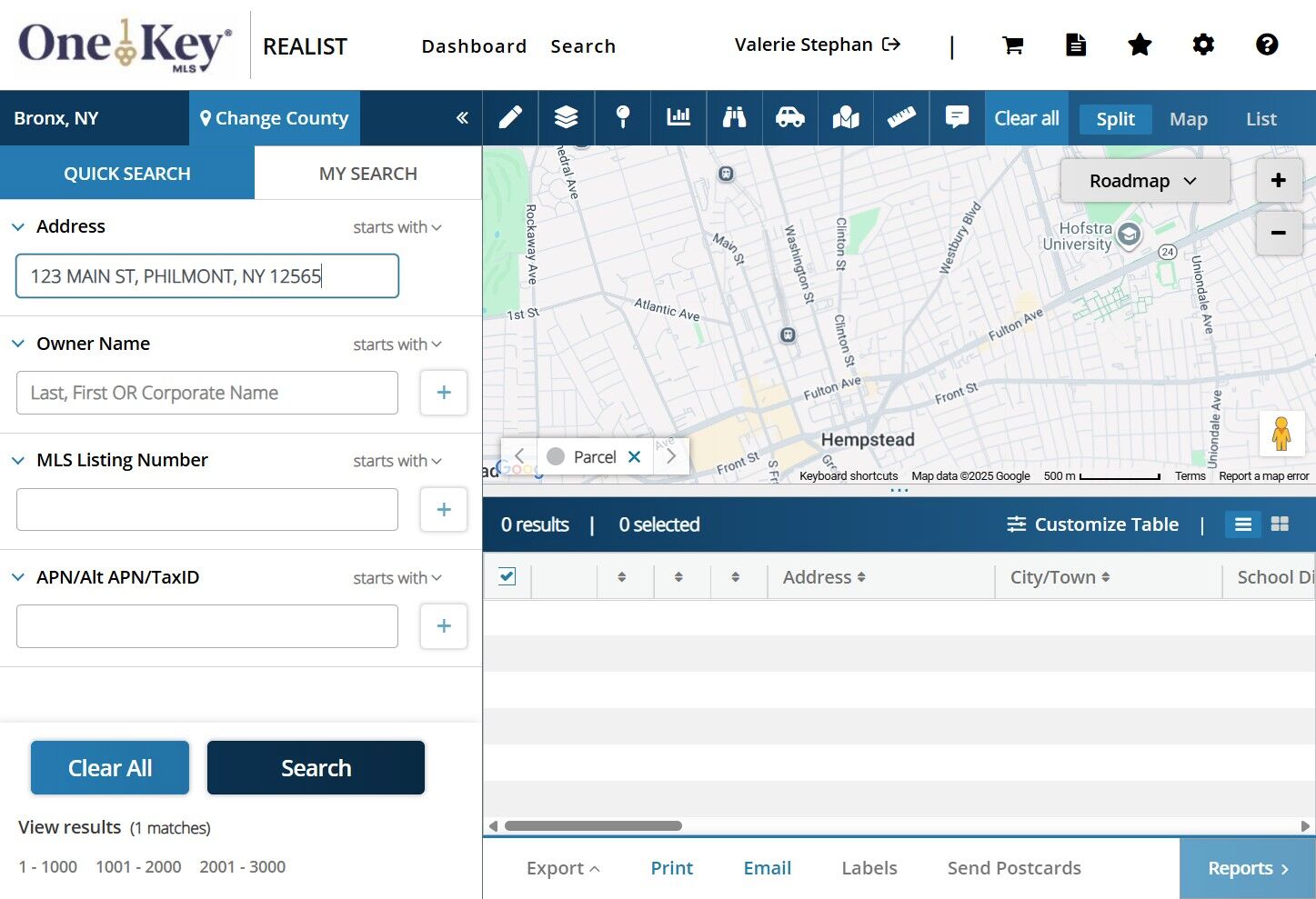
Task: Click the Email link
Action: click(x=768, y=868)
